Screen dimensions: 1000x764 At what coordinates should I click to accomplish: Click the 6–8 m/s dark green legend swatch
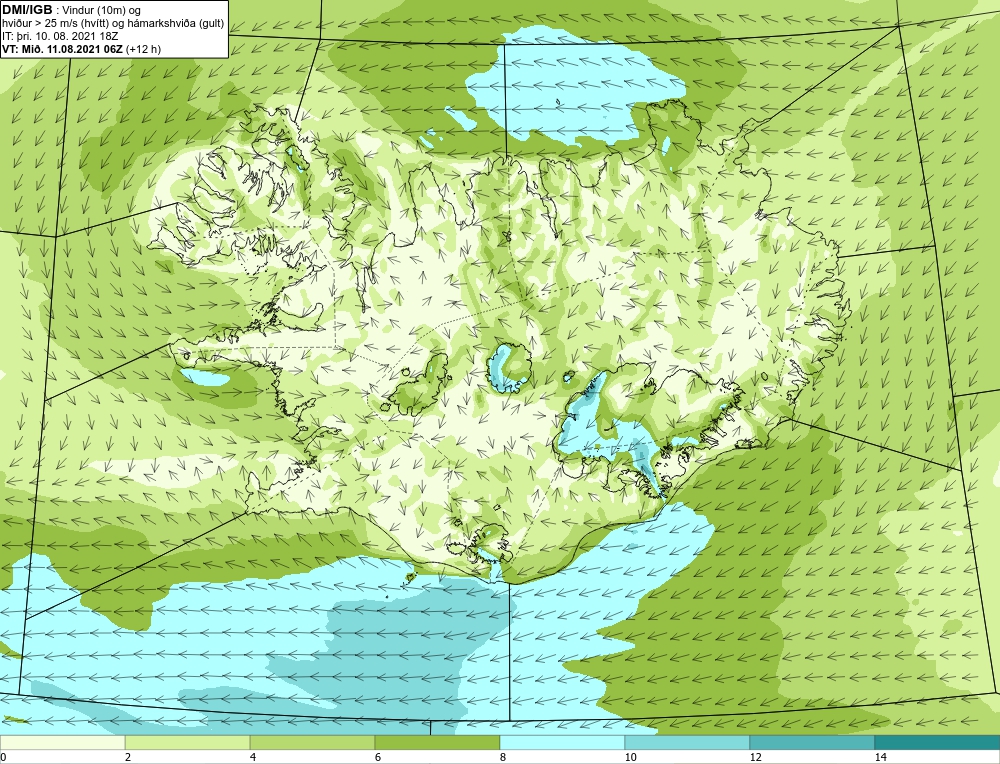point(438,742)
